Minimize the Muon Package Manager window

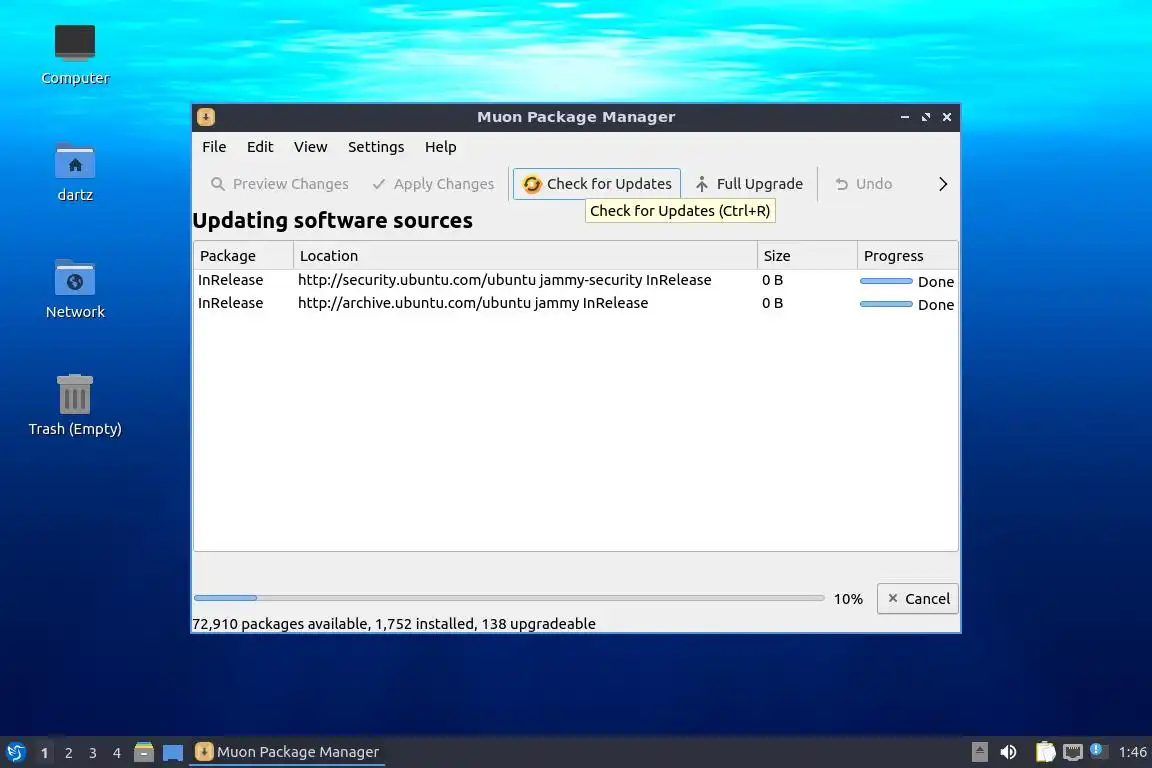point(904,117)
